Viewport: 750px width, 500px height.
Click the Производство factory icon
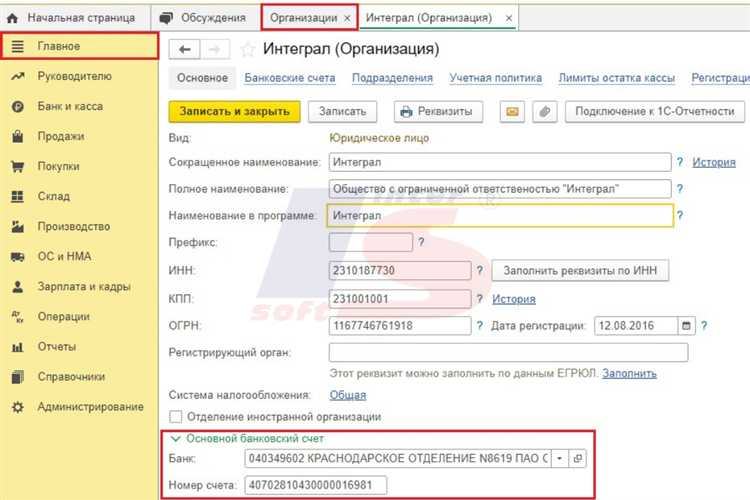(x=18, y=226)
